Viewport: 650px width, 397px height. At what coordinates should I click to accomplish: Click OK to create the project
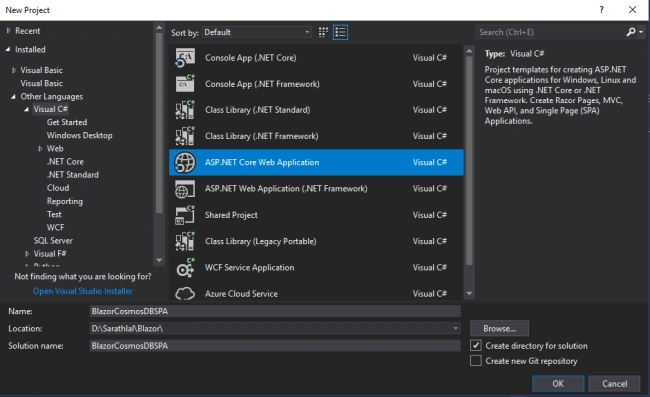pyautogui.click(x=558, y=383)
